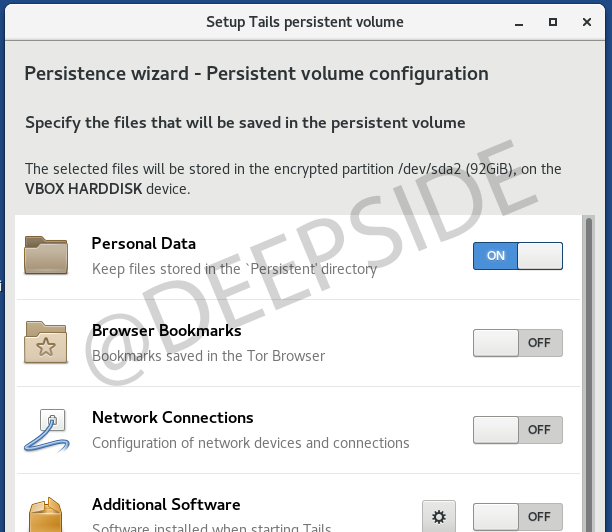Image resolution: width=612 pixels, height=532 pixels.
Task: Click the Browser Bookmarks star folder icon
Action: click(x=45, y=343)
